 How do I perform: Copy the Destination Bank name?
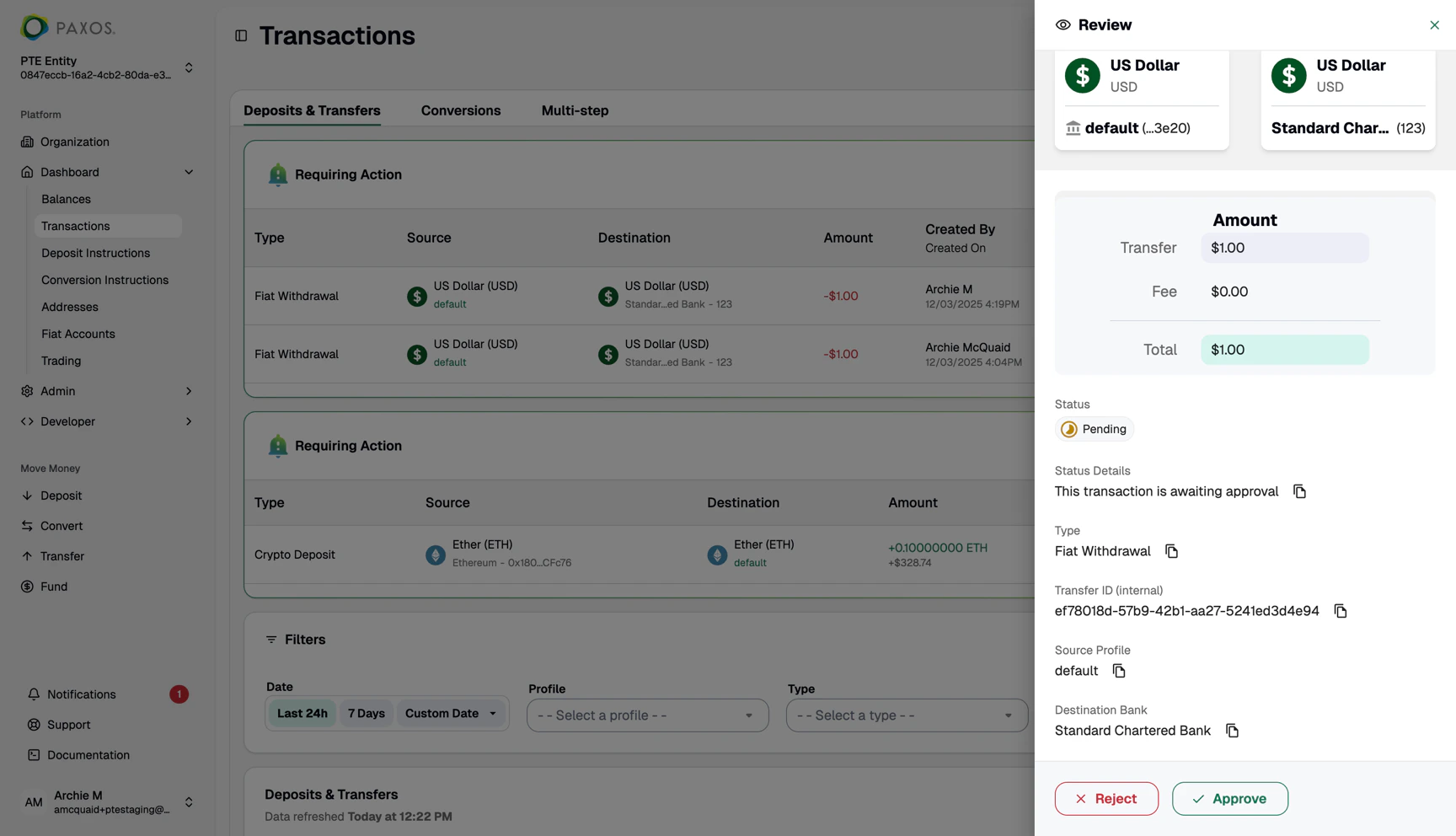click(1232, 731)
